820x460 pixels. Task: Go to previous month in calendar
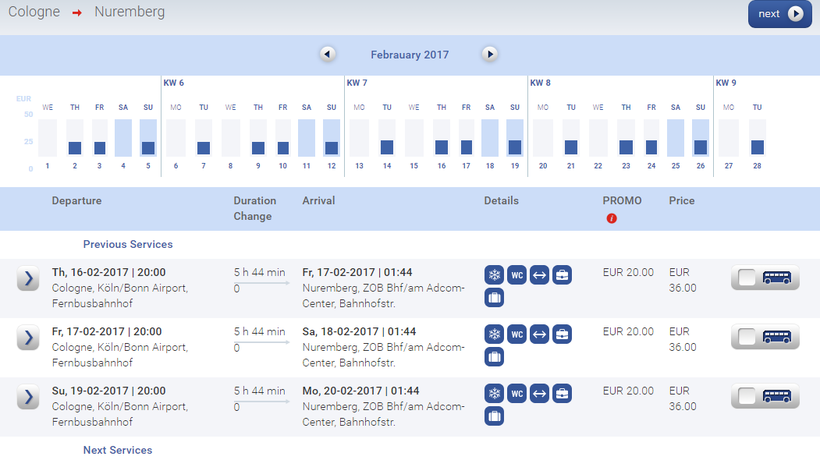(327, 54)
